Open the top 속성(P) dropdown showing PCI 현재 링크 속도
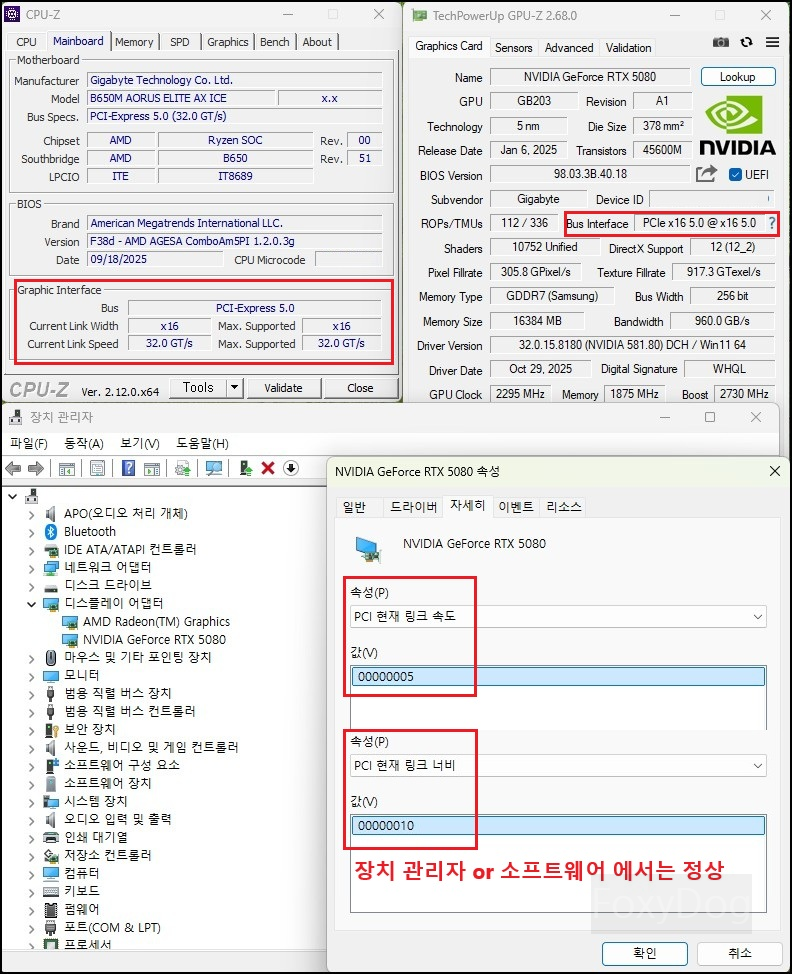 [558, 616]
